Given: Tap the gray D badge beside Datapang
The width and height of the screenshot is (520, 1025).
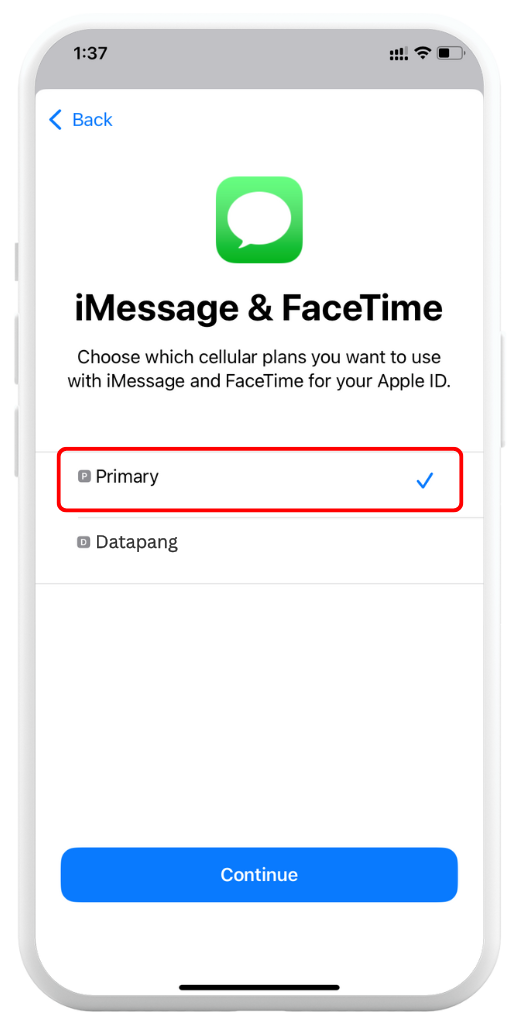Looking at the screenshot, I should pyautogui.click(x=84, y=542).
